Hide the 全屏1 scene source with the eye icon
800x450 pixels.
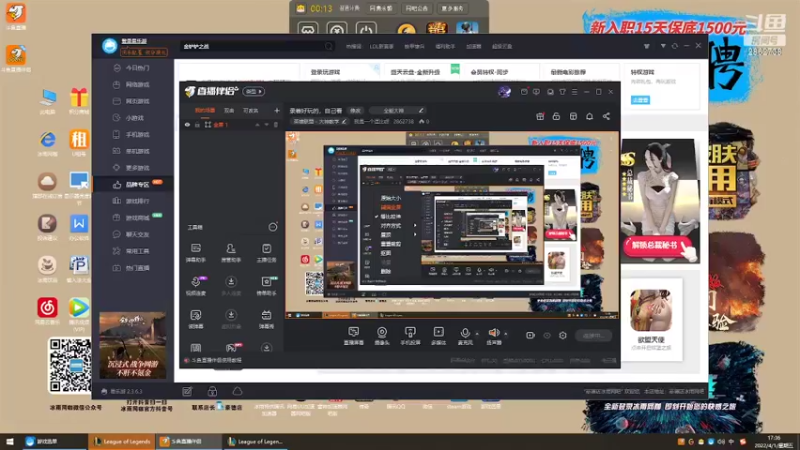(x=187, y=124)
